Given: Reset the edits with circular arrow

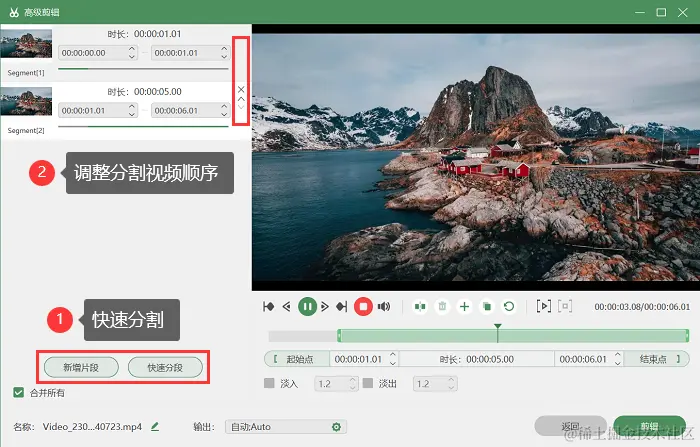Looking at the screenshot, I should tap(508, 307).
